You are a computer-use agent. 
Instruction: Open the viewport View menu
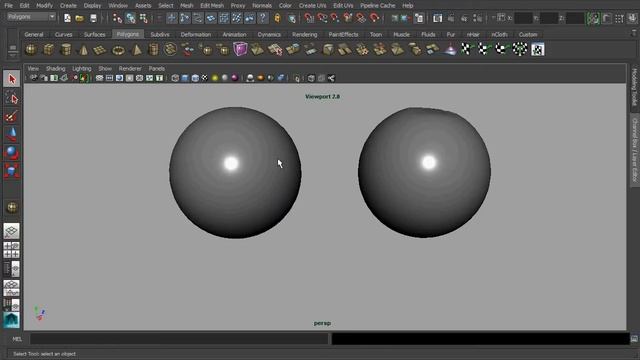pyautogui.click(x=33, y=69)
